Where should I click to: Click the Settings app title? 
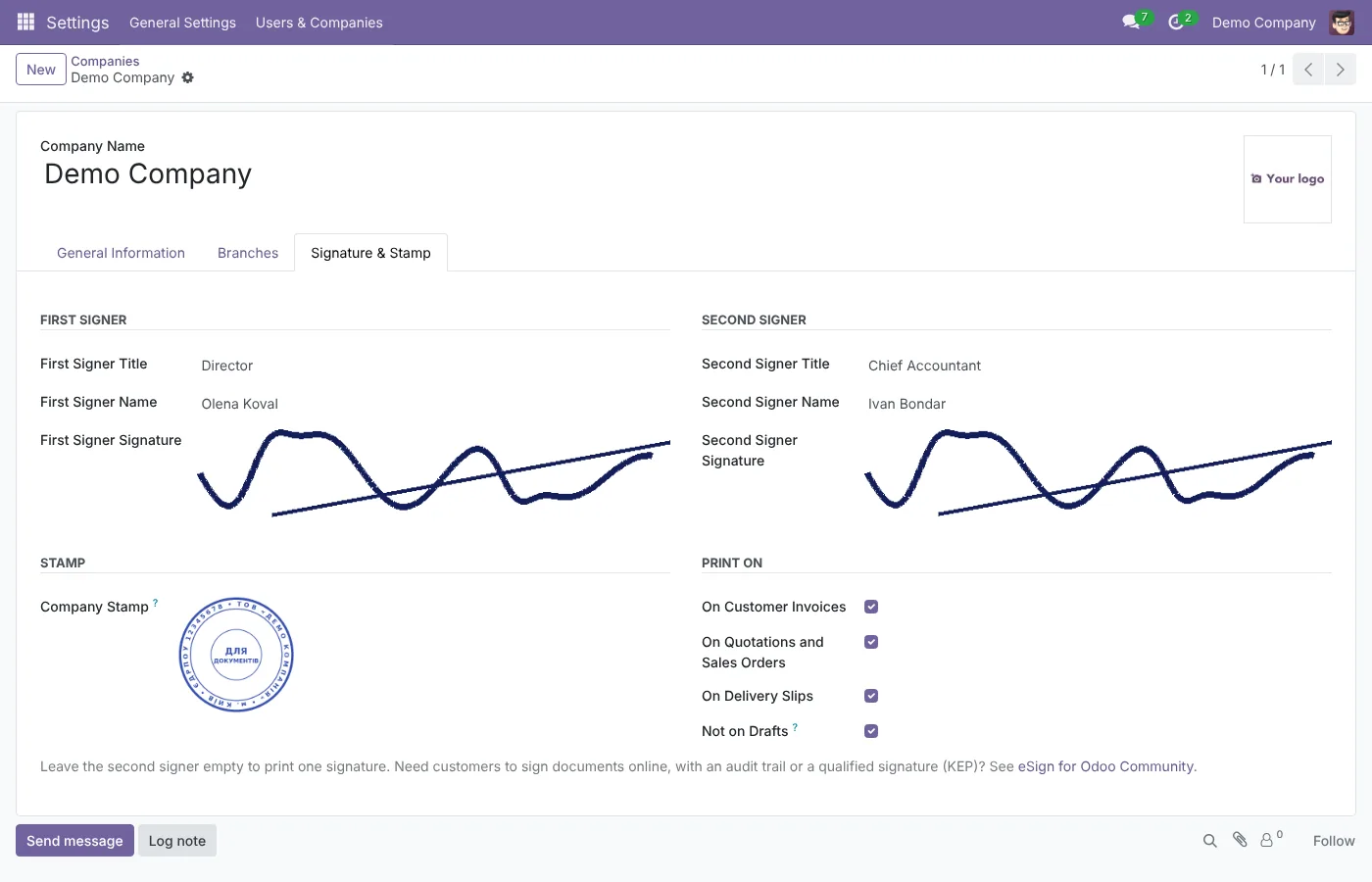click(x=77, y=23)
